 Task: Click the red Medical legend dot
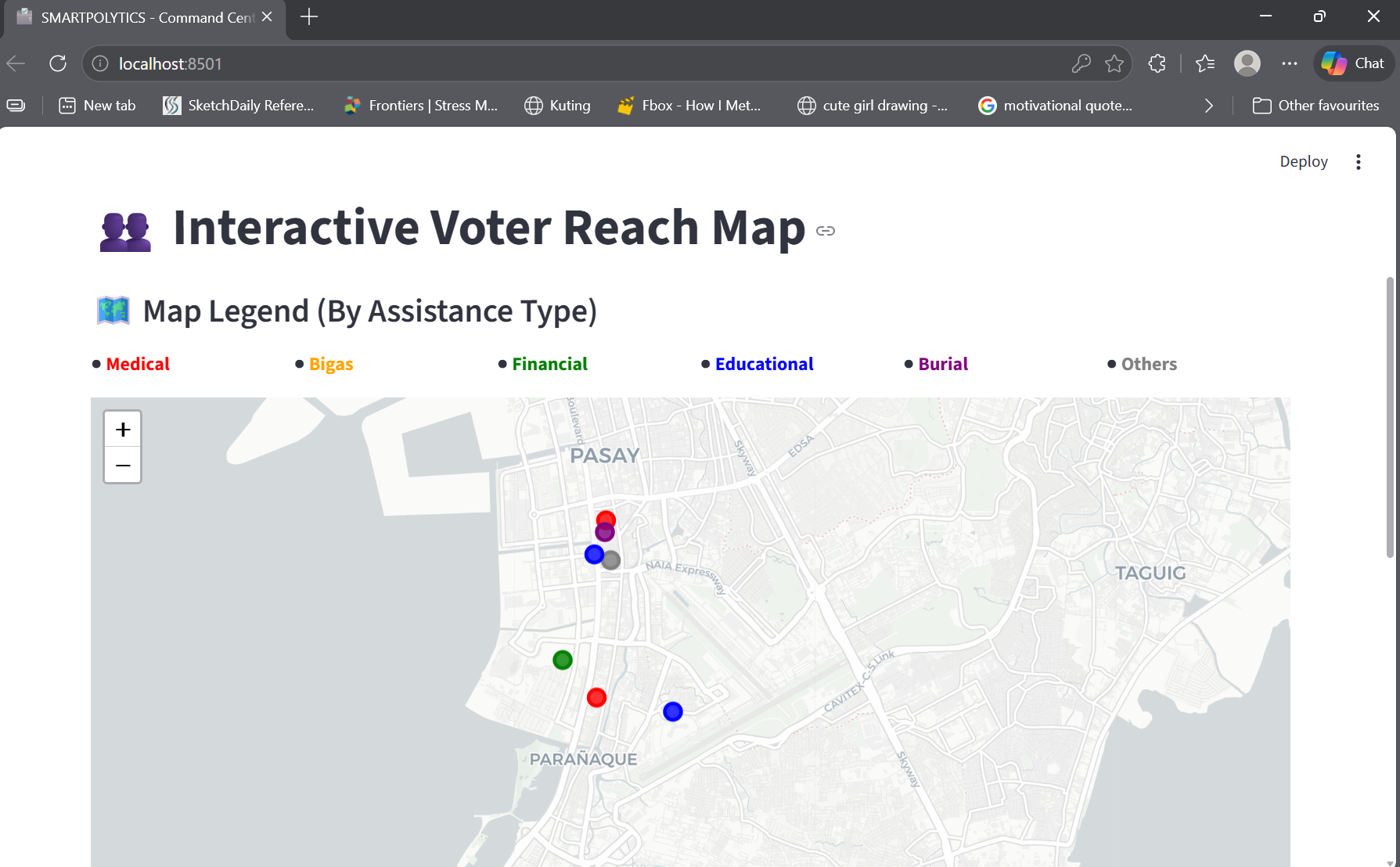pyautogui.click(x=96, y=363)
